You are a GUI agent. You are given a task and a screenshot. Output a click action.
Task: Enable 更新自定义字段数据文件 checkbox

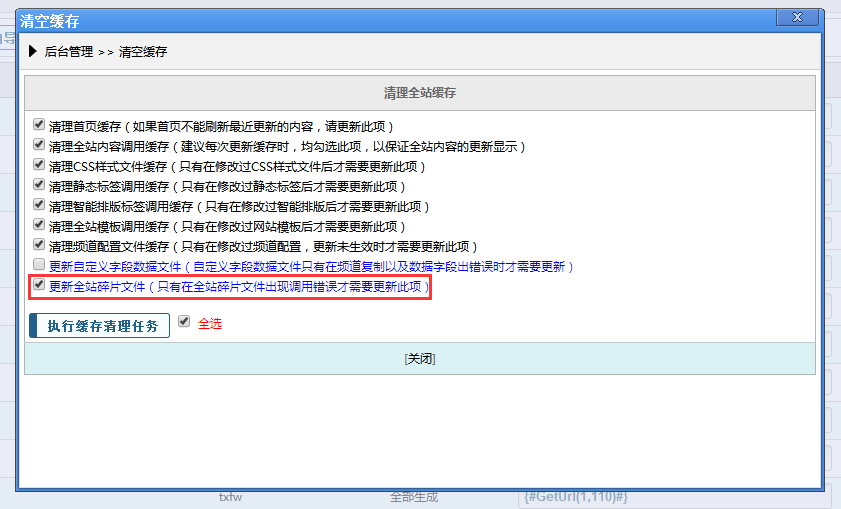click(39, 265)
